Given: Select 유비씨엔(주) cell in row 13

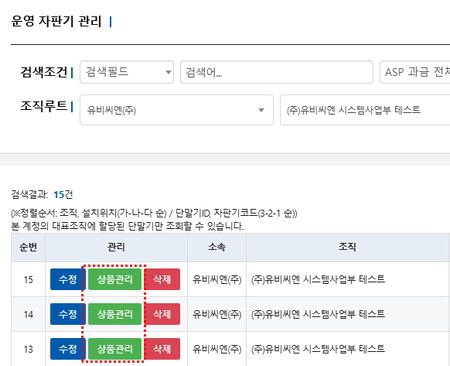Looking at the screenshot, I should [x=217, y=349].
